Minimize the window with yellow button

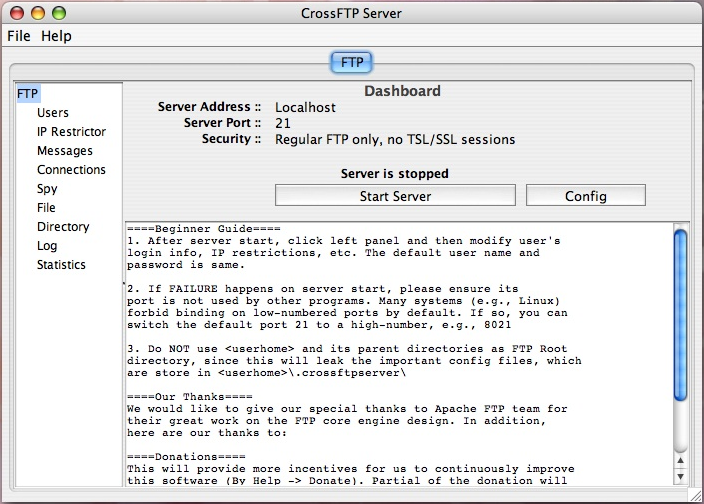tap(38, 13)
